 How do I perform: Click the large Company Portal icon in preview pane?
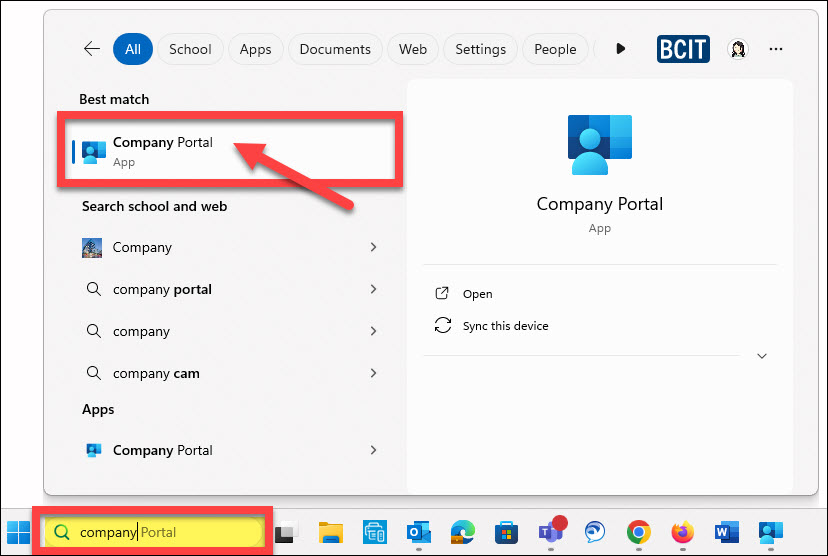pos(599,145)
